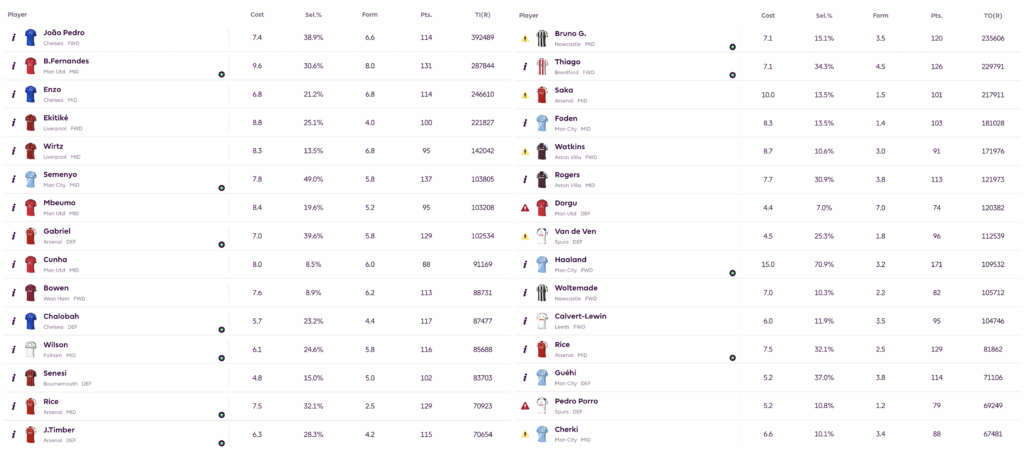Click the circular badge in Thiago's row
The image size is (1024, 454).
[x=732, y=75]
